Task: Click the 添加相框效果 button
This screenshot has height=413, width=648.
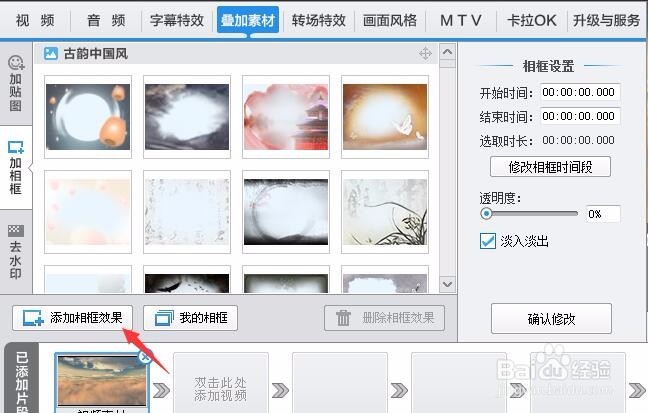Action: click(73, 318)
